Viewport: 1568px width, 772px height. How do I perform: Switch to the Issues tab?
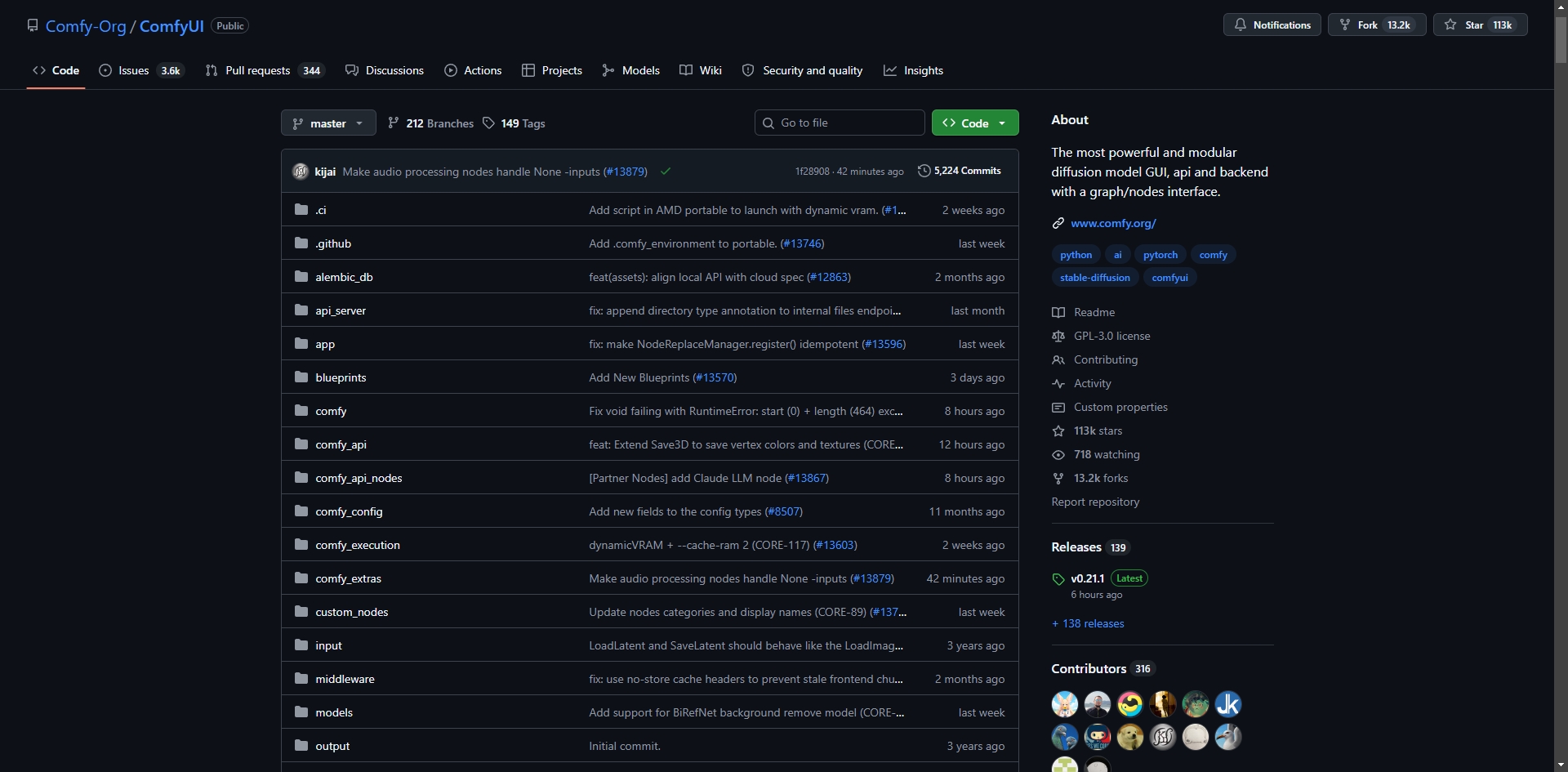click(x=141, y=70)
